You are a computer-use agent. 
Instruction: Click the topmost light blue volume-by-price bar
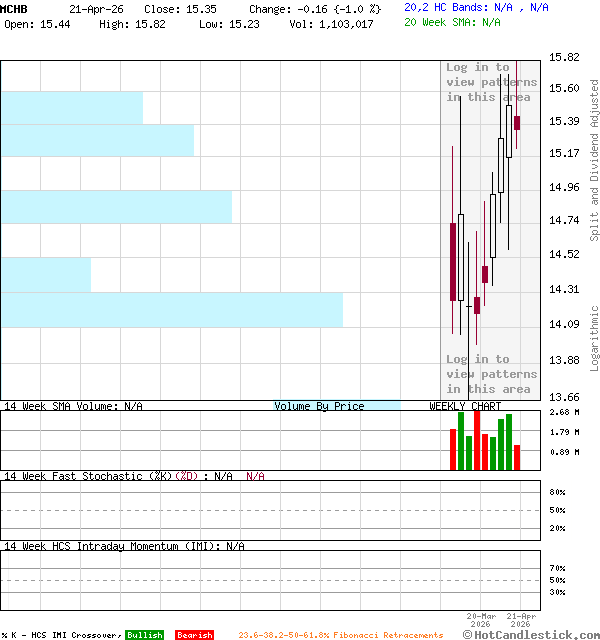coord(71,107)
